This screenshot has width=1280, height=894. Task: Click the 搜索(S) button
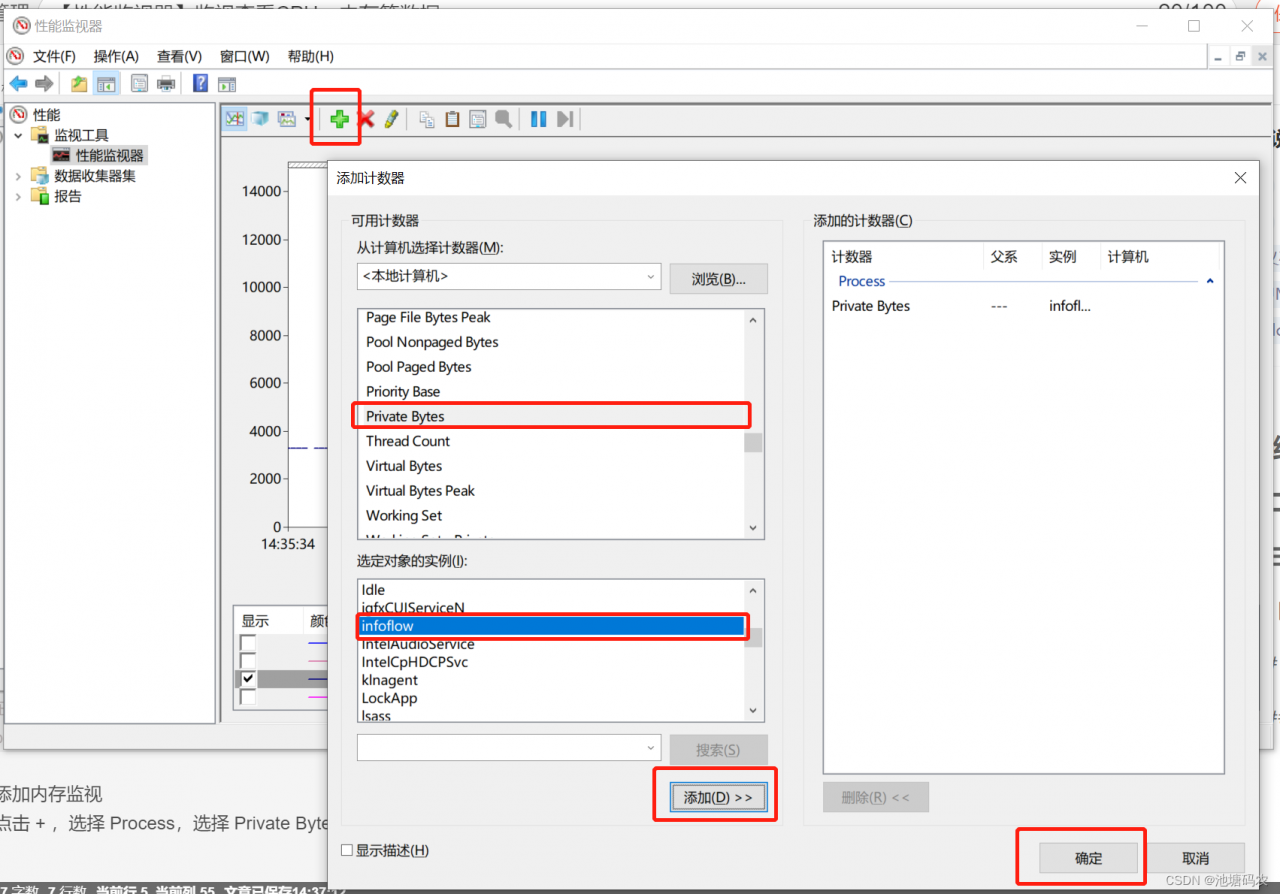(x=718, y=750)
